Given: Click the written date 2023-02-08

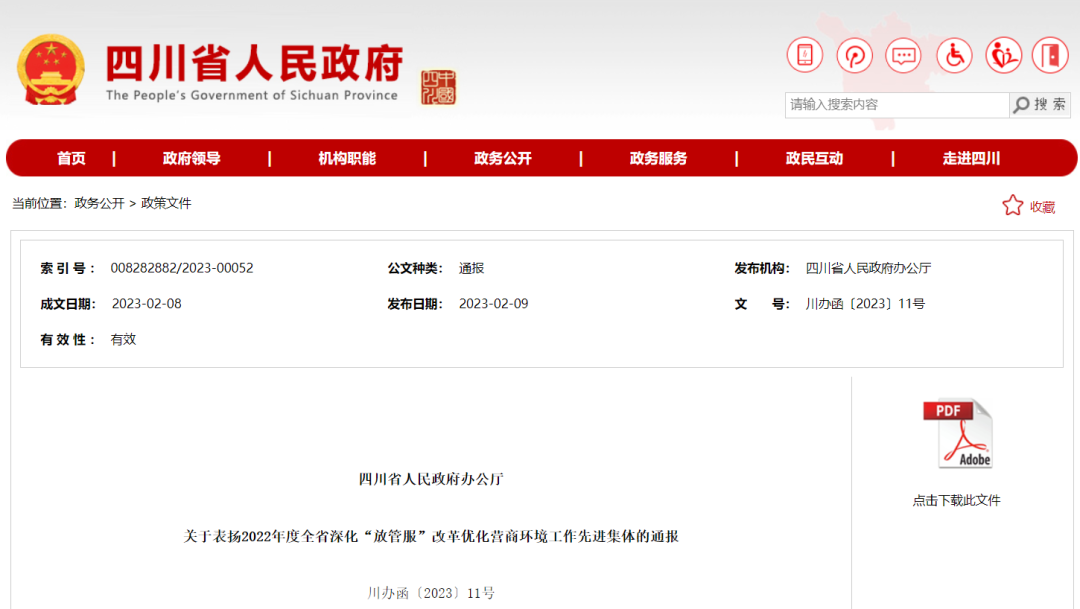Looking at the screenshot, I should pyautogui.click(x=147, y=304).
